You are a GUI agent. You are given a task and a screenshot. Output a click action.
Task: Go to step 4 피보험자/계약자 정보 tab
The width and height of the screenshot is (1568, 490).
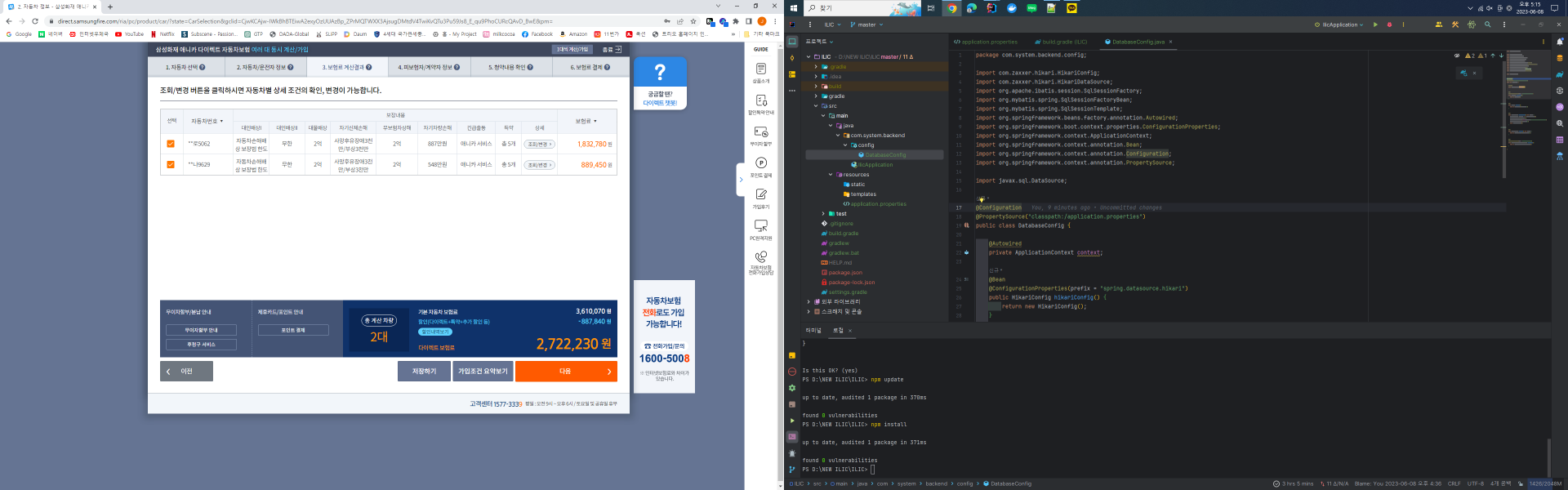(x=428, y=67)
